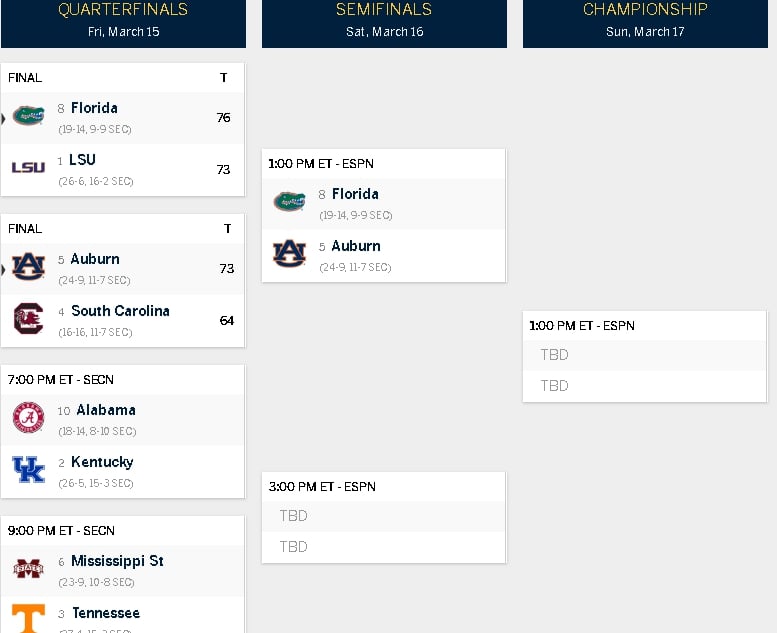Click the Florida Gators logo in quarterfinals

pos(28,116)
